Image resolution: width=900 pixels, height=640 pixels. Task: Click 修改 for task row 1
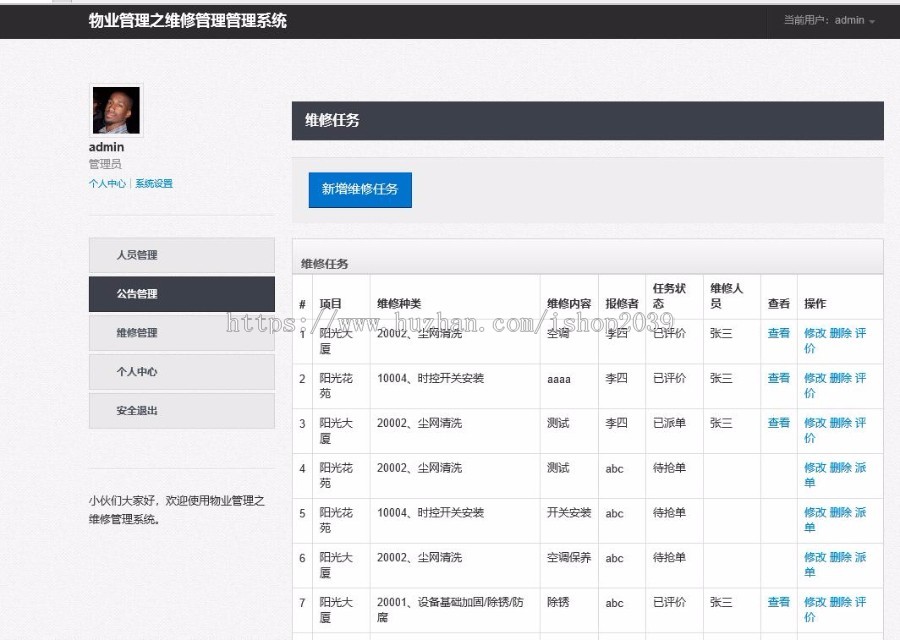click(x=815, y=333)
